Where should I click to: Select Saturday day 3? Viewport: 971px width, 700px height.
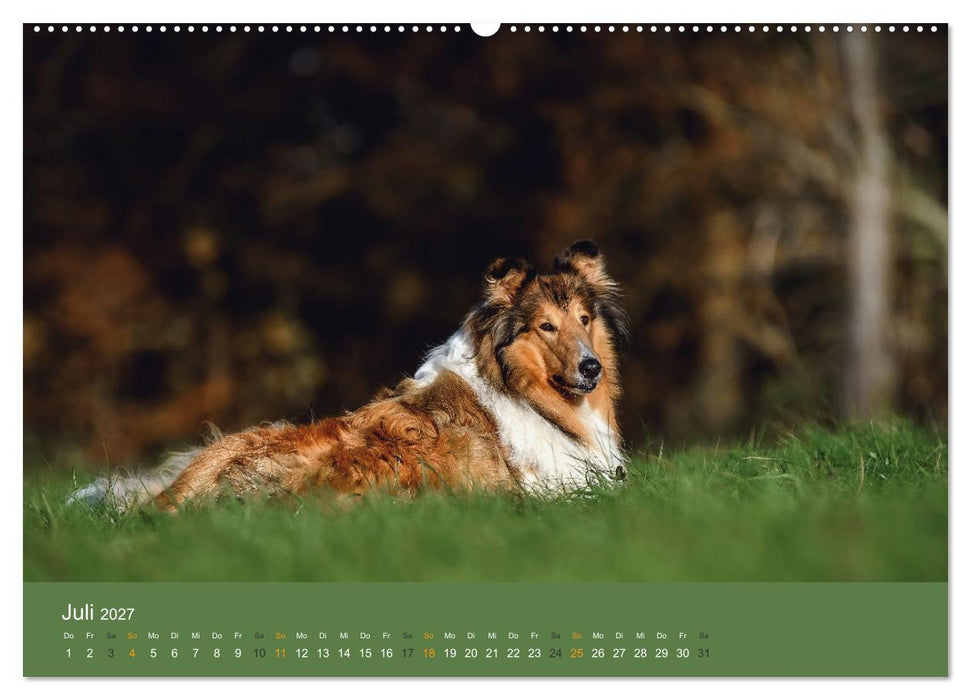(x=111, y=653)
